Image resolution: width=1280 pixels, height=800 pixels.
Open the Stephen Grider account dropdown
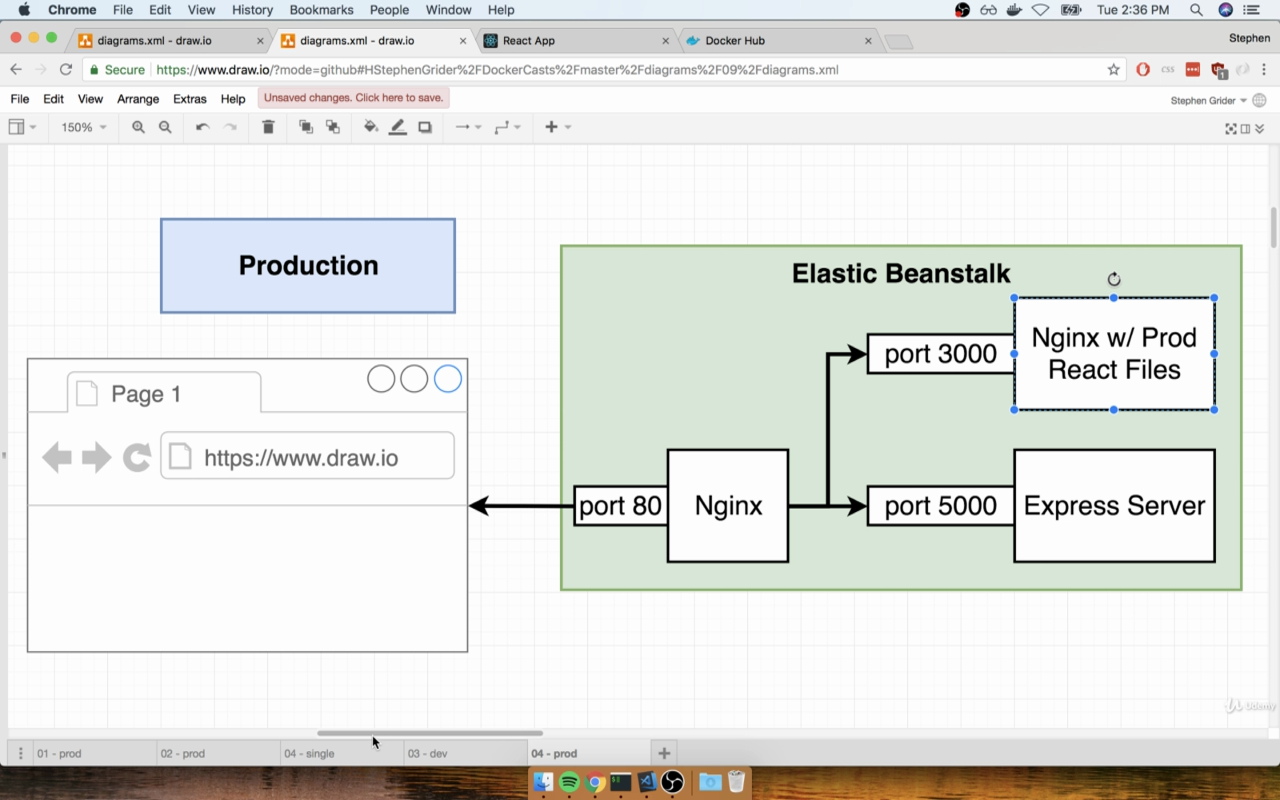(1208, 100)
